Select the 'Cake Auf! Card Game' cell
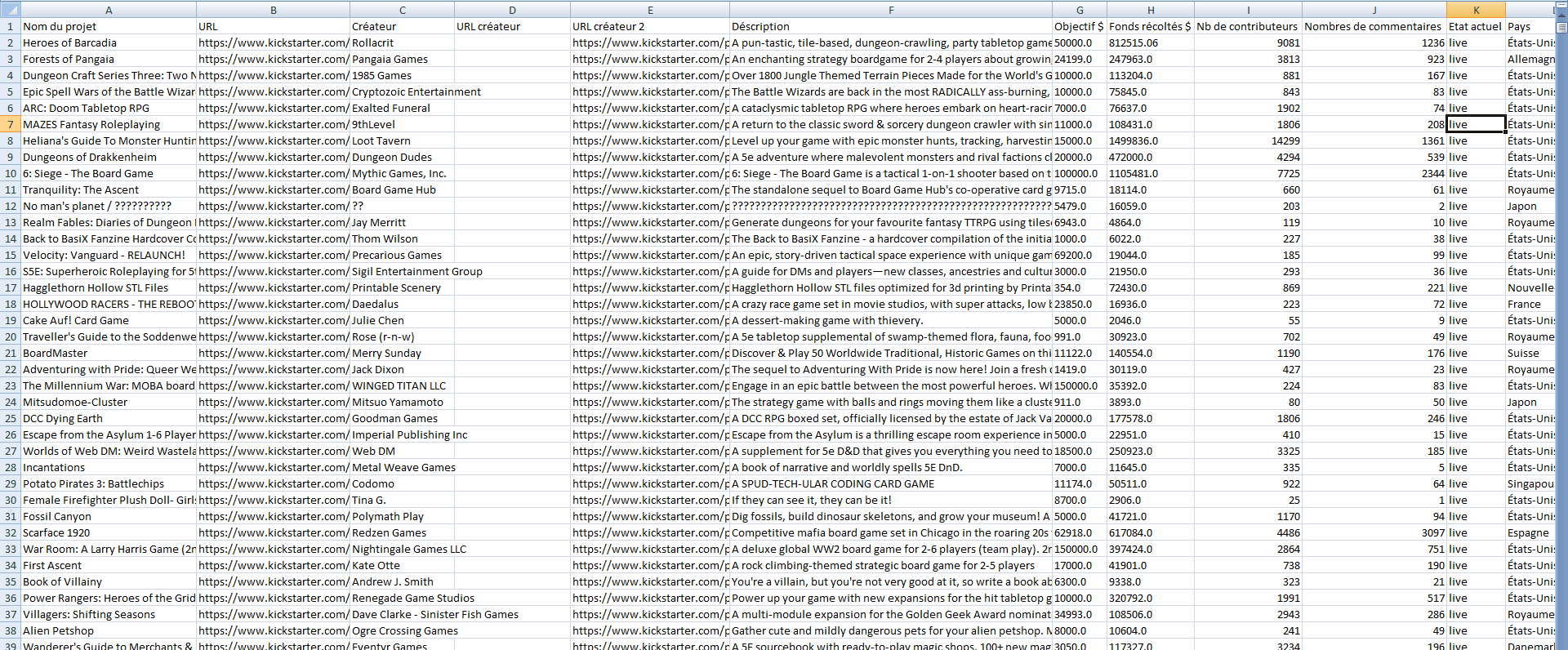 [109, 320]
